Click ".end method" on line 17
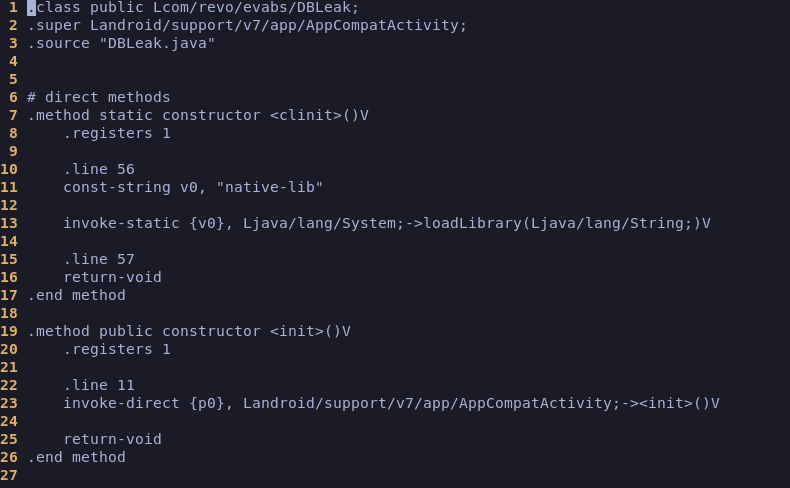Image resolution: width=790 pixels, height=488 pixels. [76, 295]
